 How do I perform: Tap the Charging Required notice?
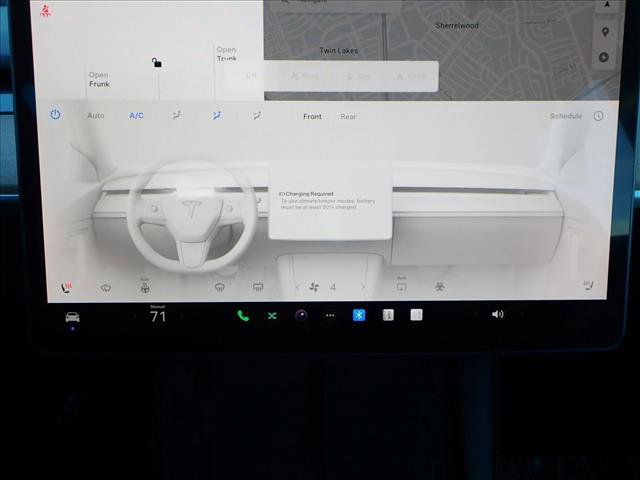pyautogui.click(x=327, y=200)
